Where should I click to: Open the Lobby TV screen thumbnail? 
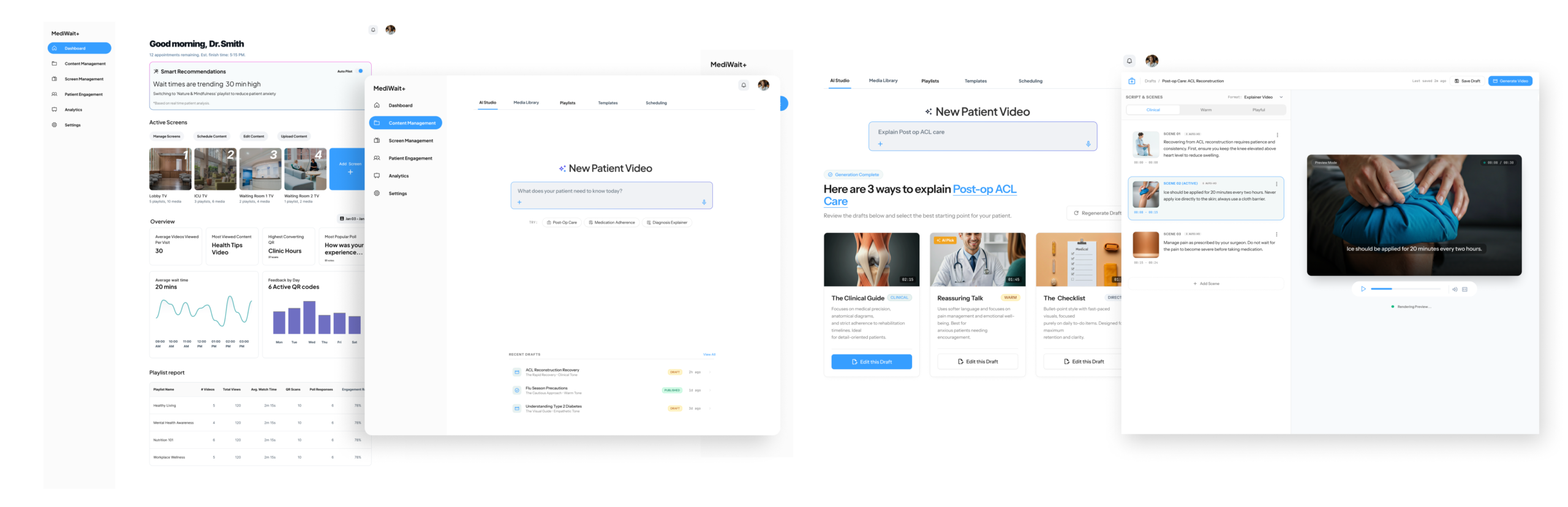click(x=170, y=169)
